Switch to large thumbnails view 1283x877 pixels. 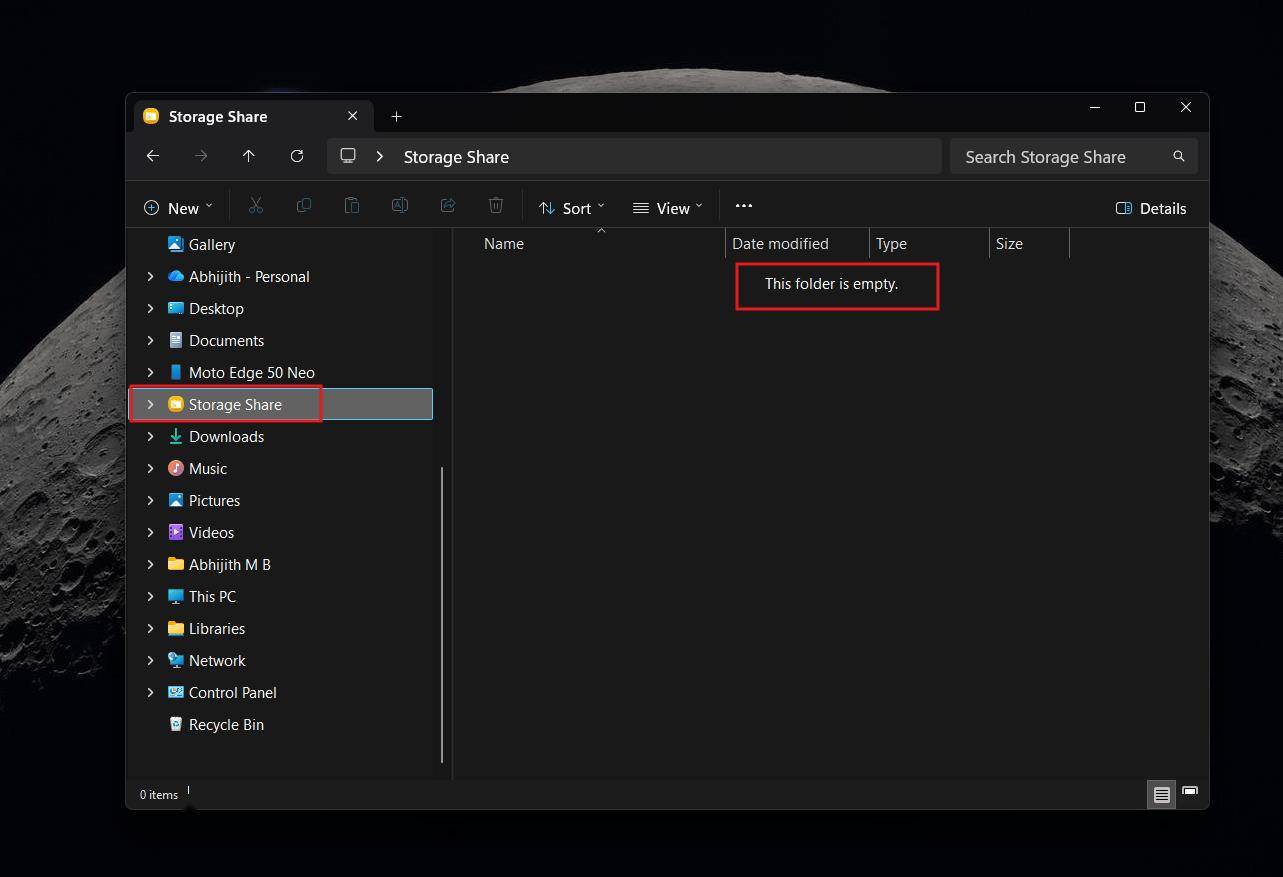(1190, 794)
